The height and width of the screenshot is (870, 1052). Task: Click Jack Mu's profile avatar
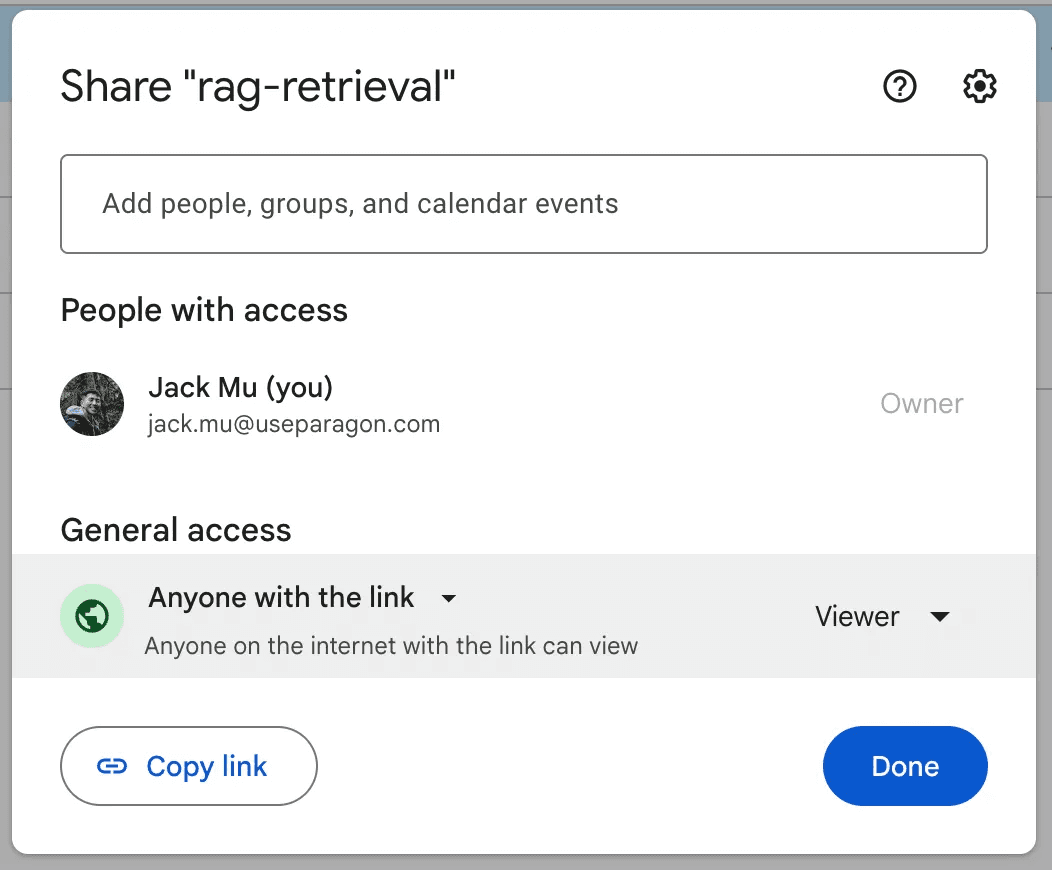point(92,404)
